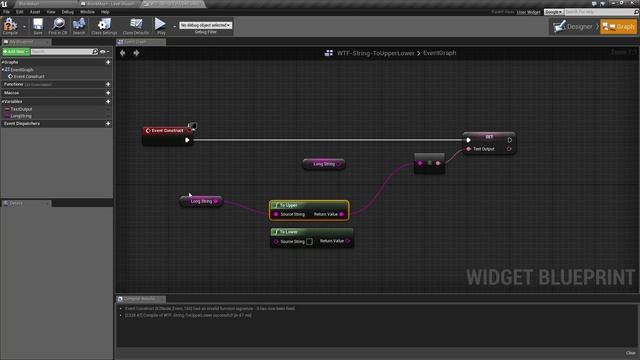This screenshot has height=360, width=640.
Task: Navigate back in the graph history
Action: tap(122, 53)
